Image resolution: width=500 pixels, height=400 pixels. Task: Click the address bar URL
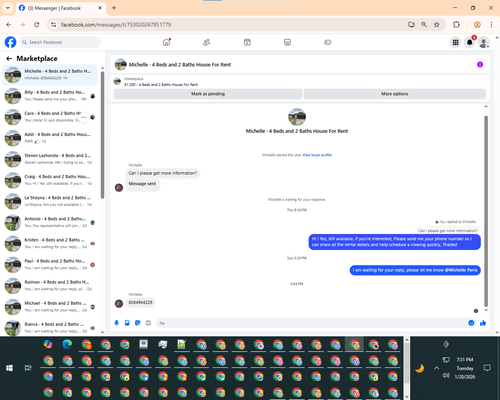click(x=116, y=25)
